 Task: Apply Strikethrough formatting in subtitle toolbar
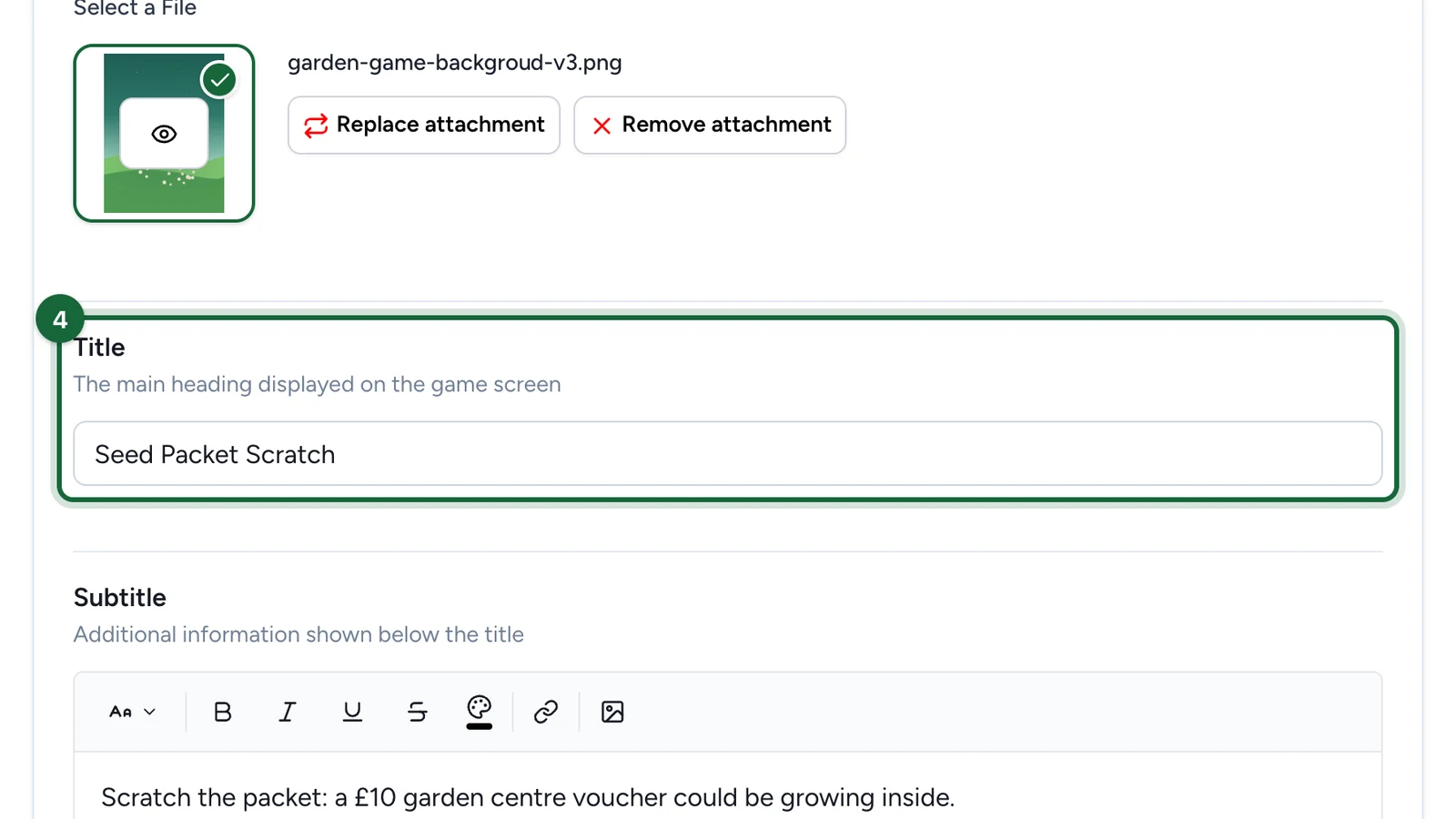[418, 712]
